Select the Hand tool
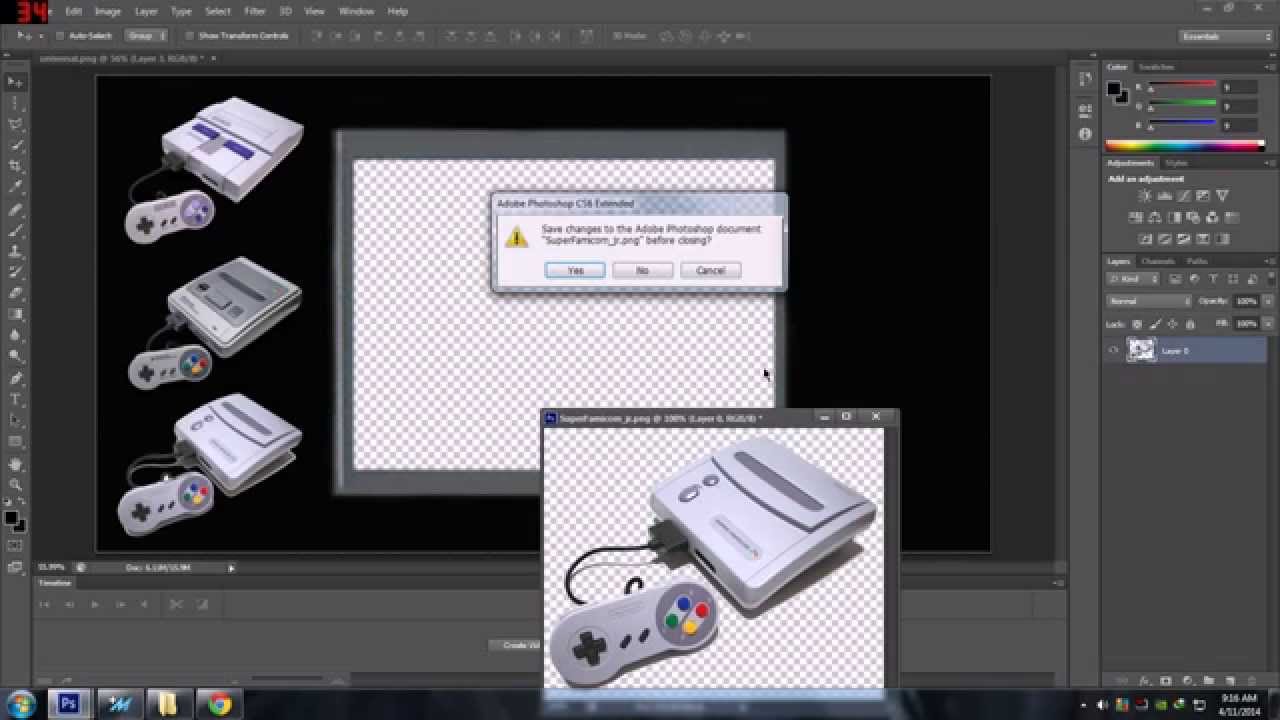Screen dimensions: 1280x720 (x=15, y=463)
